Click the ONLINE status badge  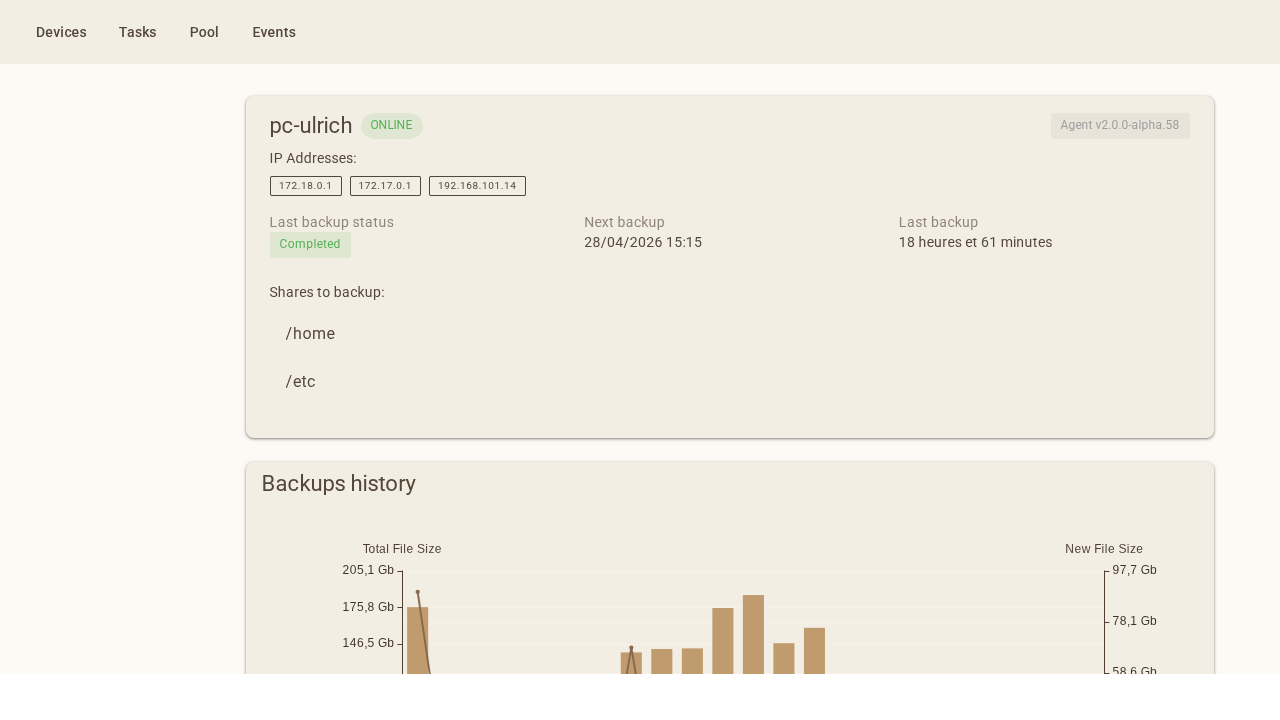(392, 126)
